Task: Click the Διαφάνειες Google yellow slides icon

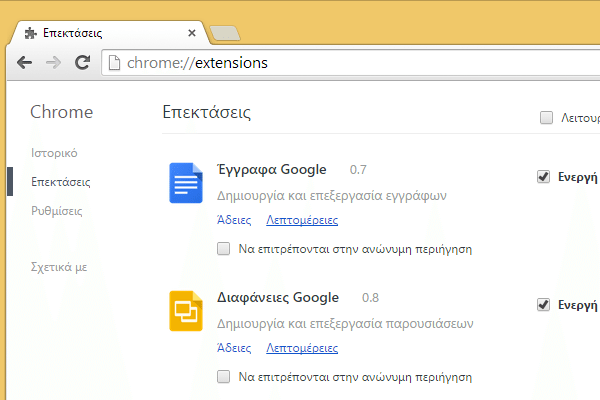Action: (x=186, y=311)
